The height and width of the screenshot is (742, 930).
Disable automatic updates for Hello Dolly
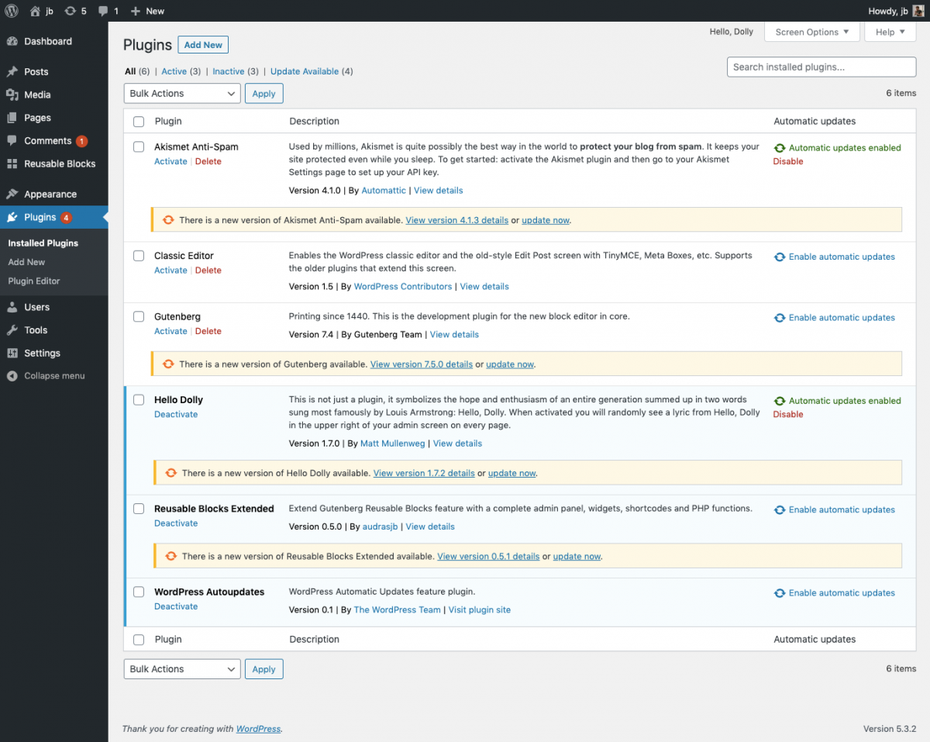788,414
